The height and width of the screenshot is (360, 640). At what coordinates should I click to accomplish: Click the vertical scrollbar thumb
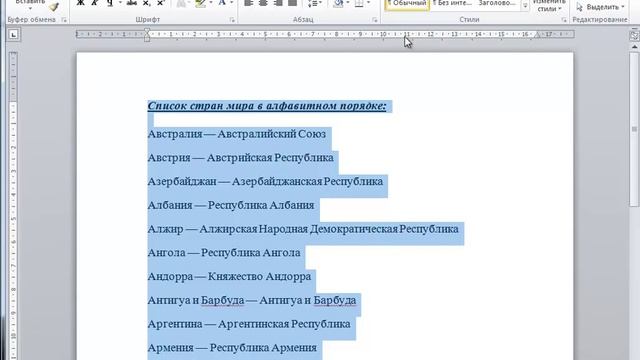point(634,129)
